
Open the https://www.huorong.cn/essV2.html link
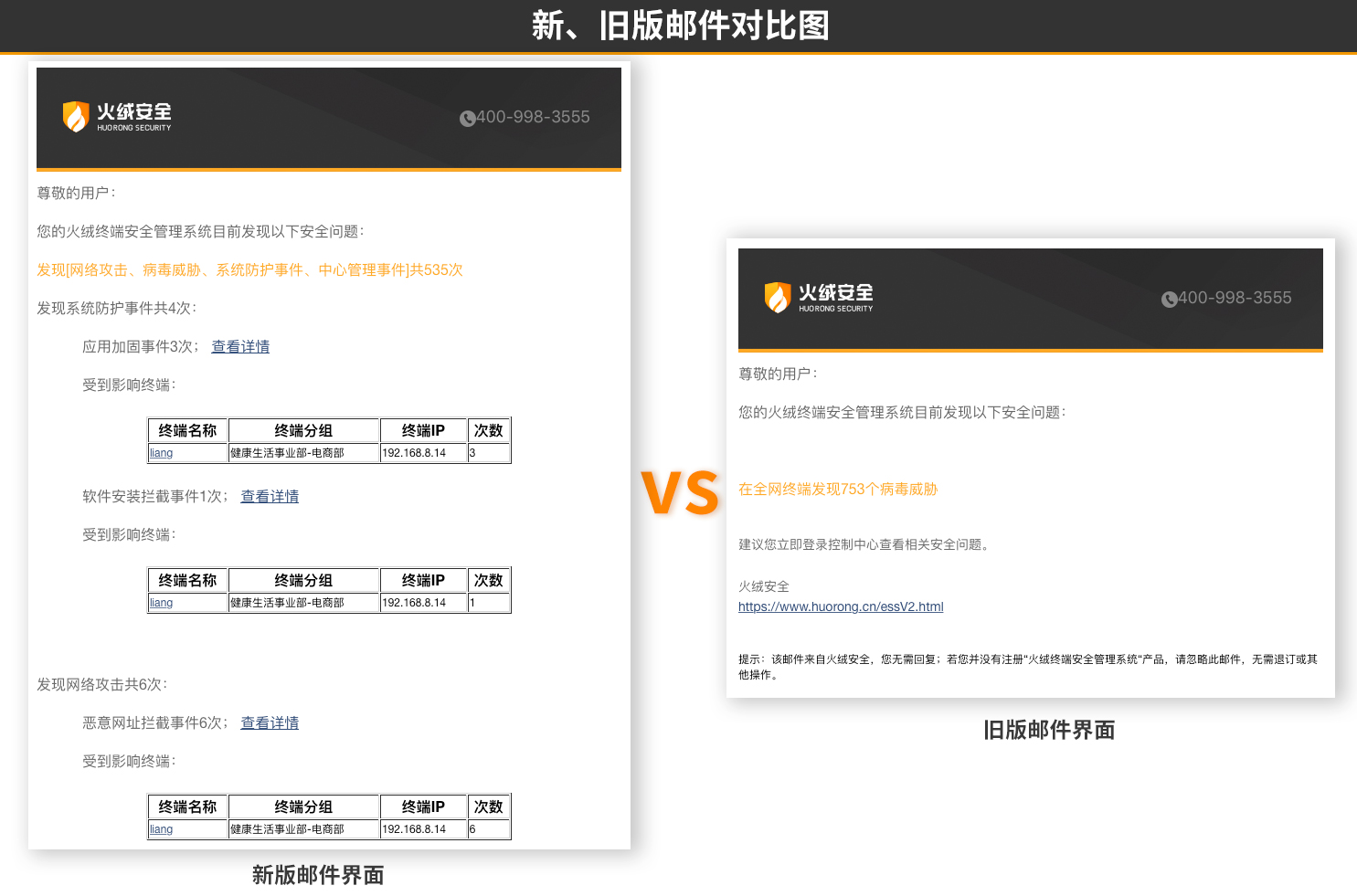coord(841,606)
